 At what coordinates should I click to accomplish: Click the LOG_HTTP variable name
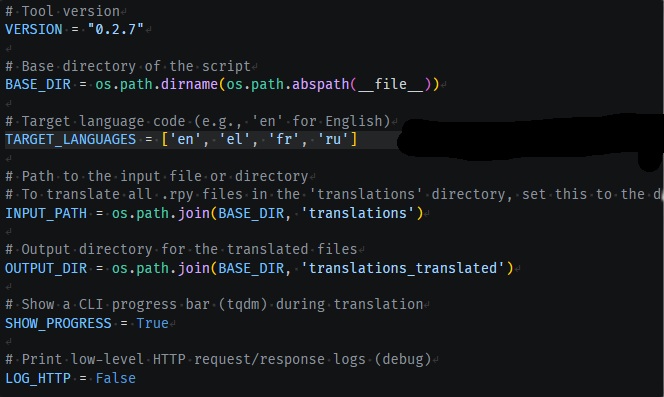[x=38, y=378]
